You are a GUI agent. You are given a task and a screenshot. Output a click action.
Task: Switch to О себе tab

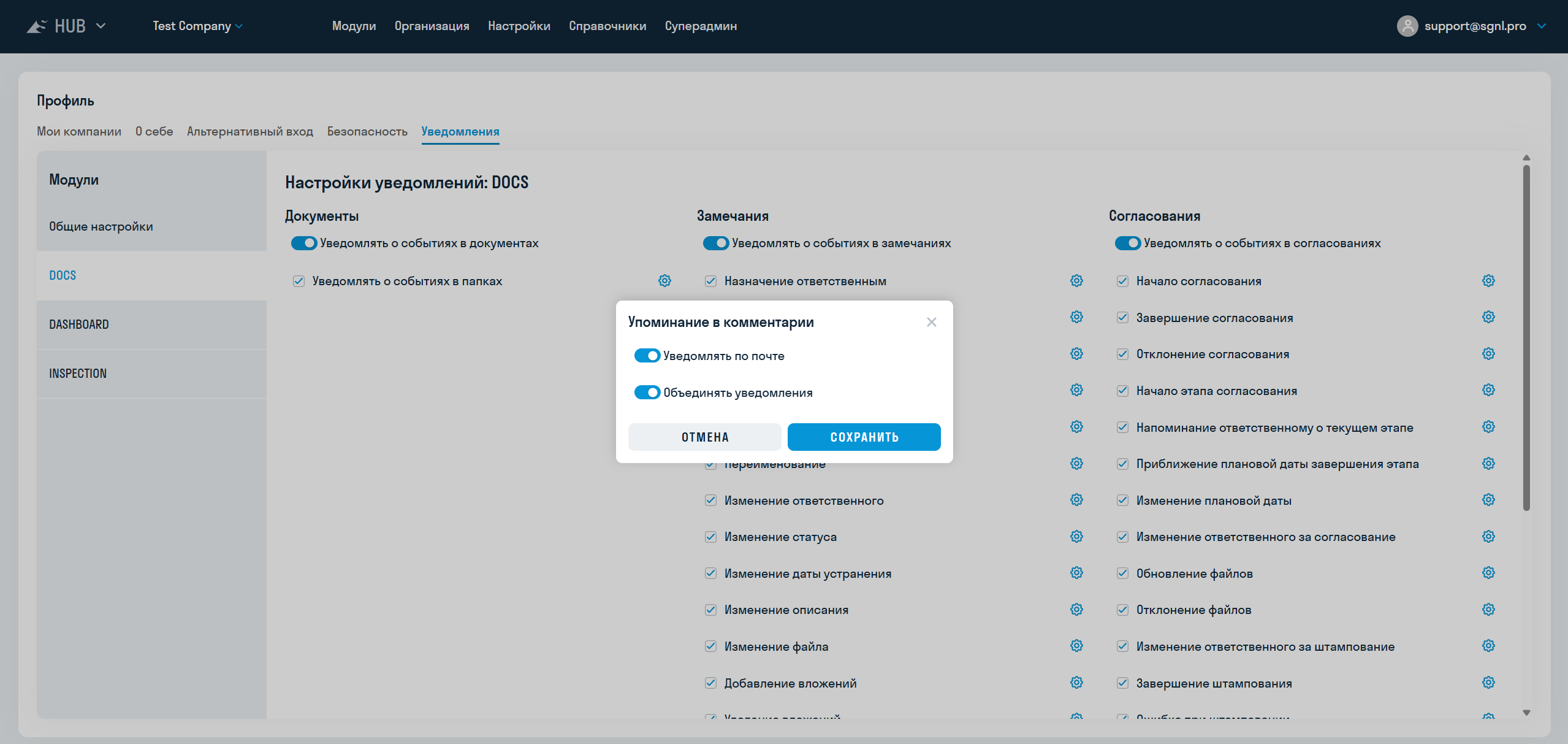pyautogui.click(x=154, y=131)
